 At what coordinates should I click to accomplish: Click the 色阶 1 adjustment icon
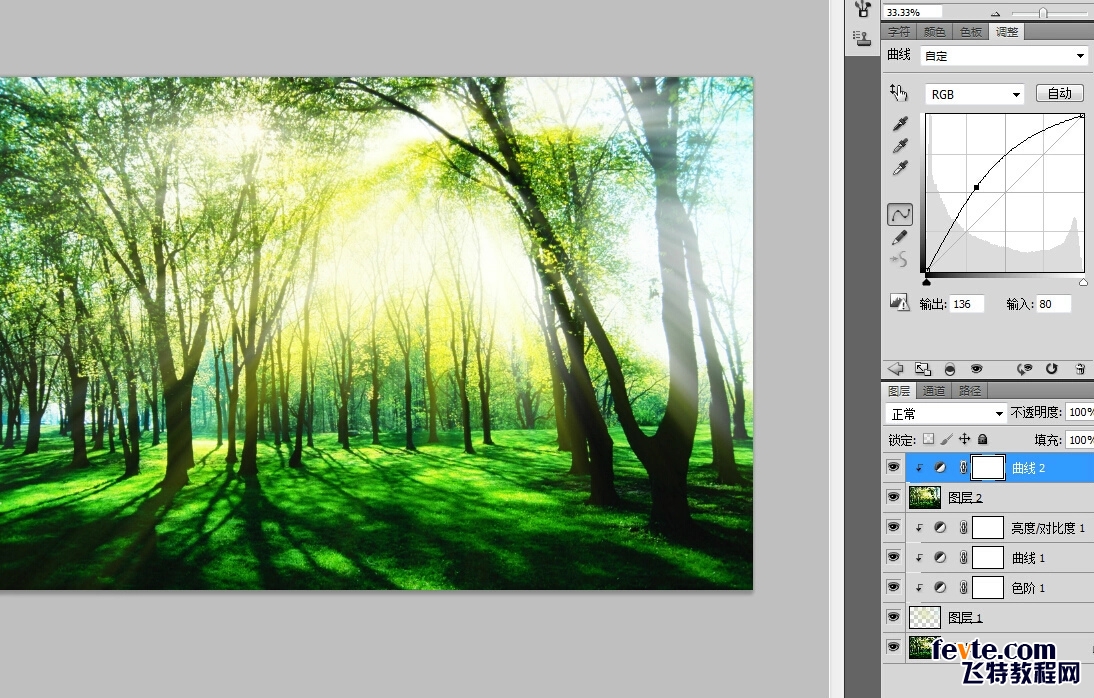[x=940, y=588]
